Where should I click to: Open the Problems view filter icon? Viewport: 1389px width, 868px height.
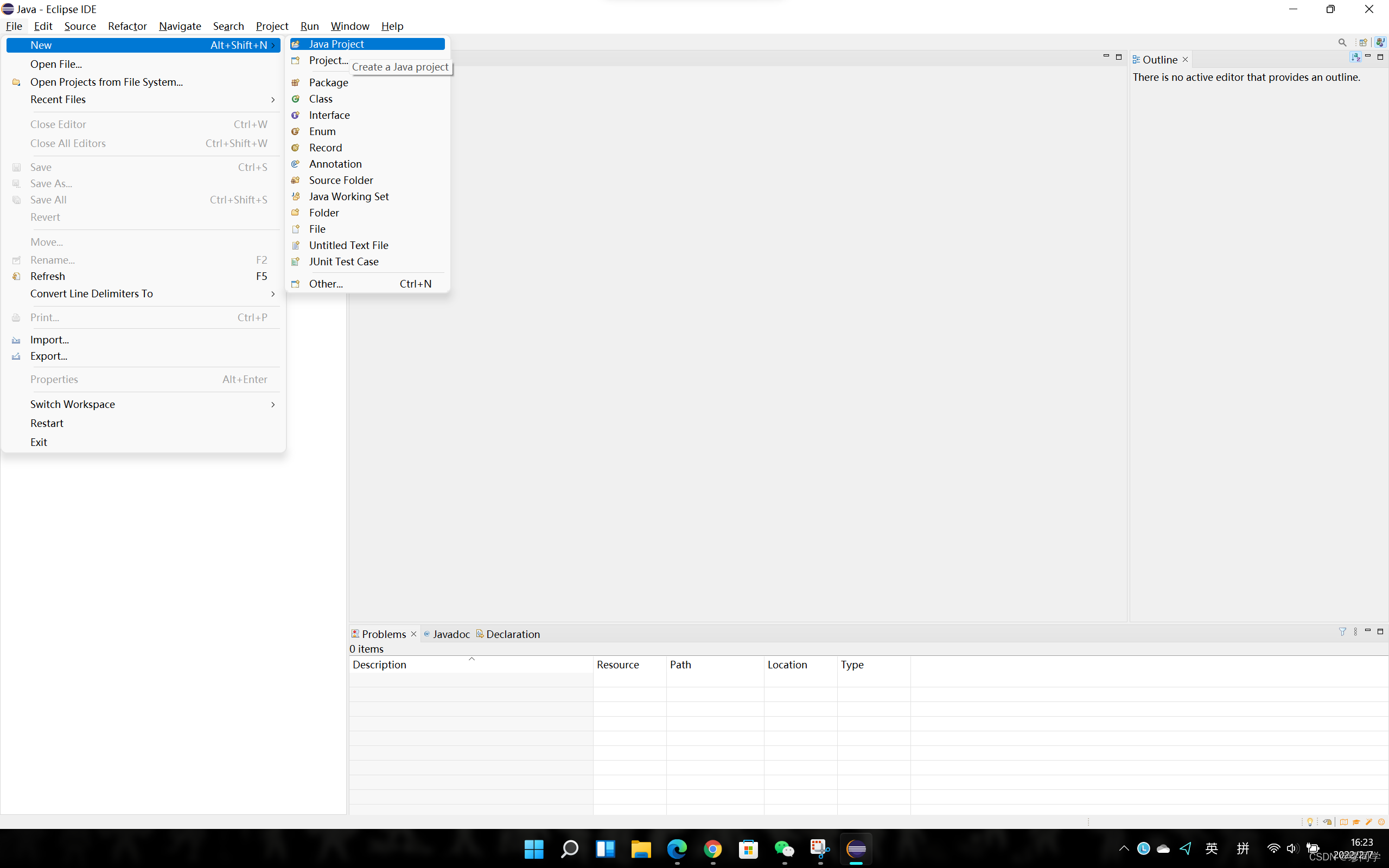(x=1342, y=631)
